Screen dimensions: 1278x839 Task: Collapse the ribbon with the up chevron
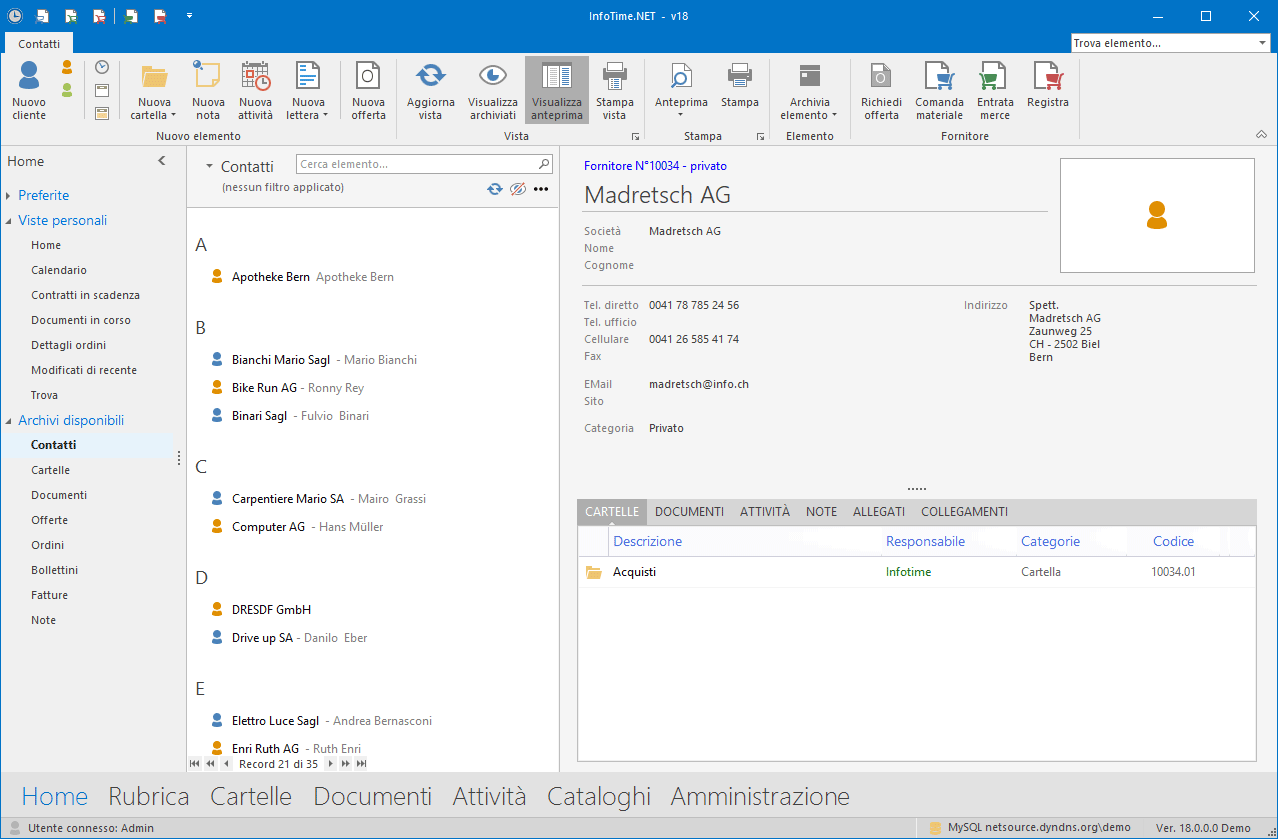pyautogui.click(x=1260, y=135)
